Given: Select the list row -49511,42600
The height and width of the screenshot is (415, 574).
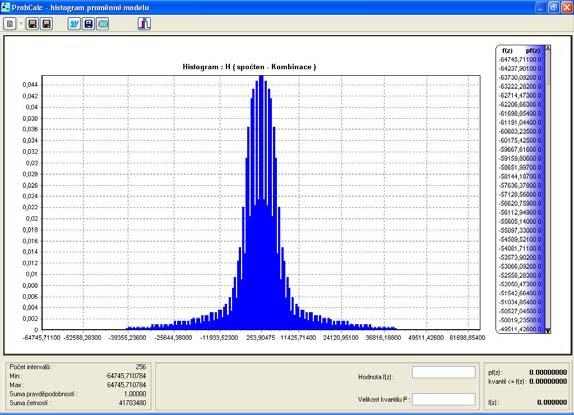Looking at the screenshot, I should (520, 329).
